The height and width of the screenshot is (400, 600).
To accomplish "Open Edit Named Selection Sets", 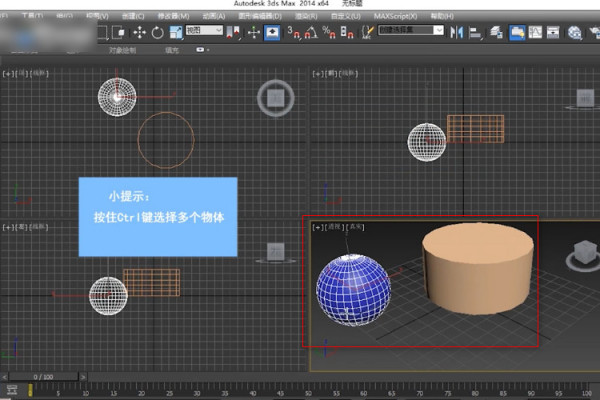I will pyautogui.click(x=367, y=33).
